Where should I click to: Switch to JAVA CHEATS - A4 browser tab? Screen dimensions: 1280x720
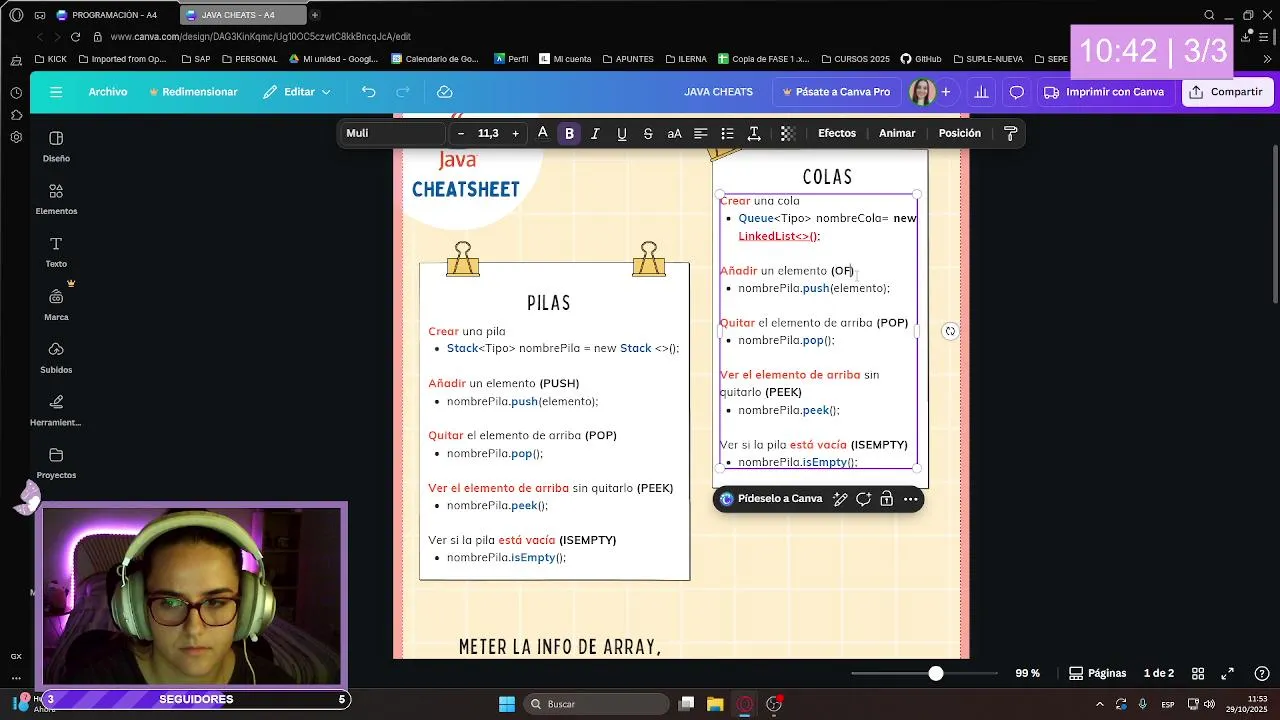pyautogui.click(x=244, y=15)
